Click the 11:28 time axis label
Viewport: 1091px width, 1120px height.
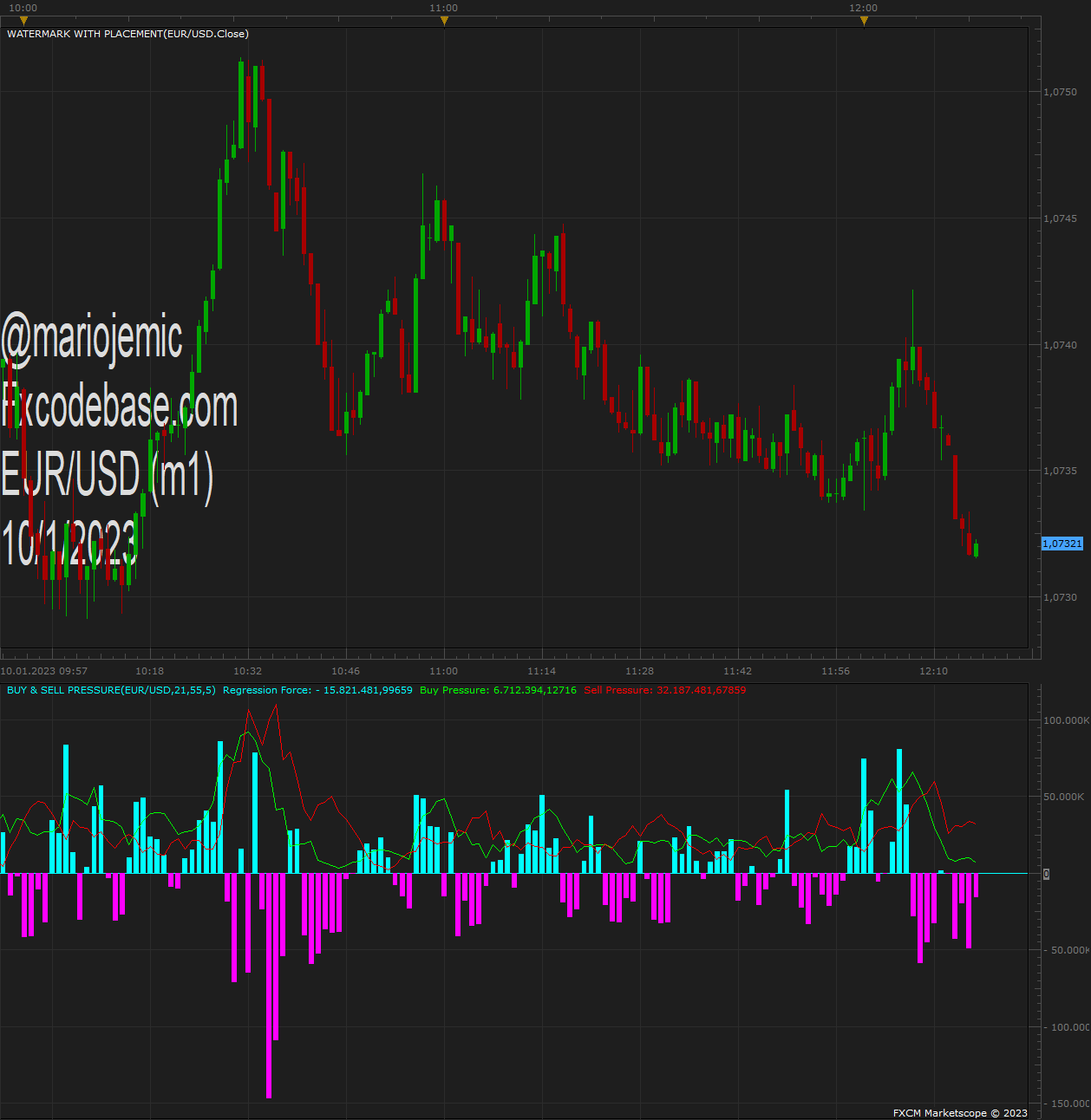(640, 671)
